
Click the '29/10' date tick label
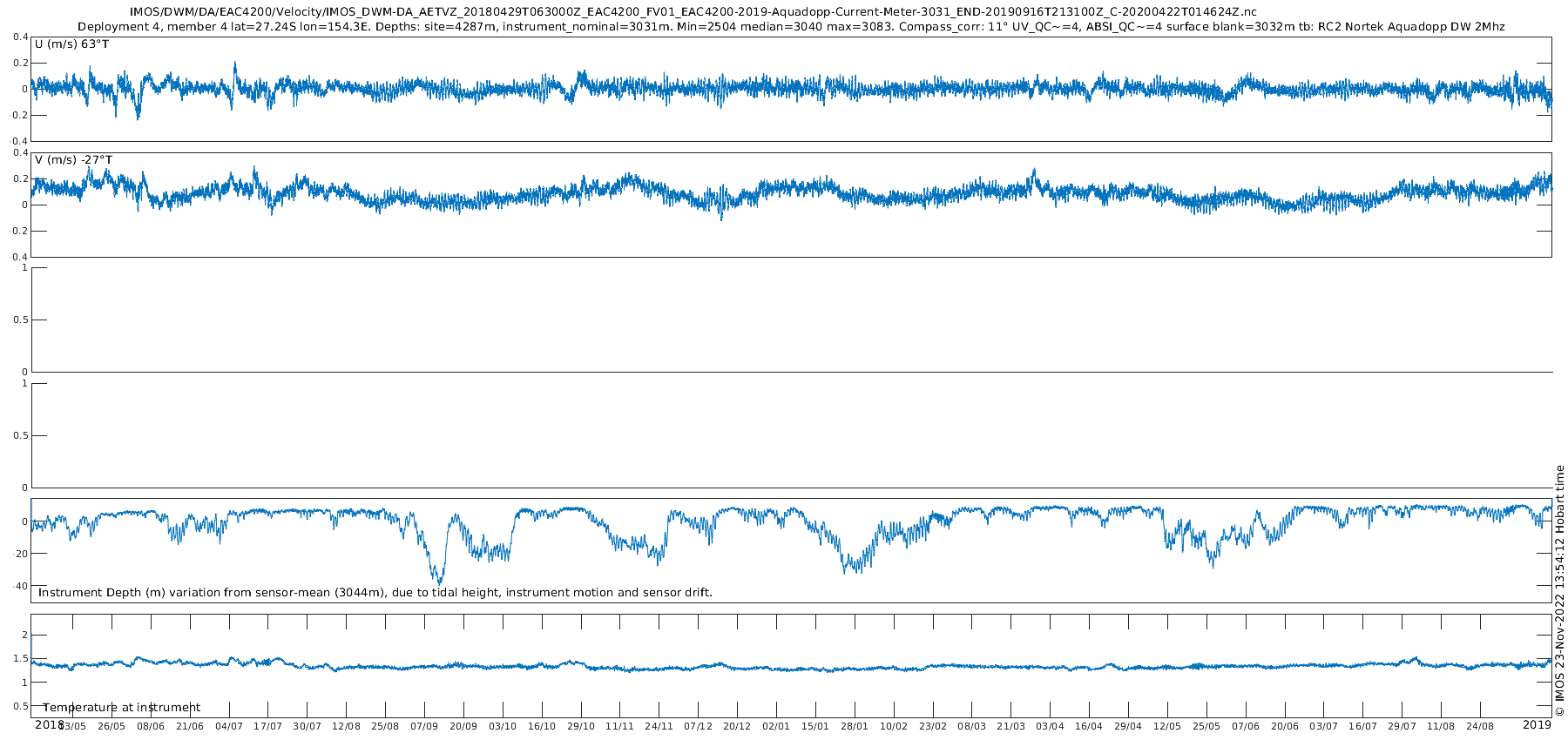pos(581,726)
